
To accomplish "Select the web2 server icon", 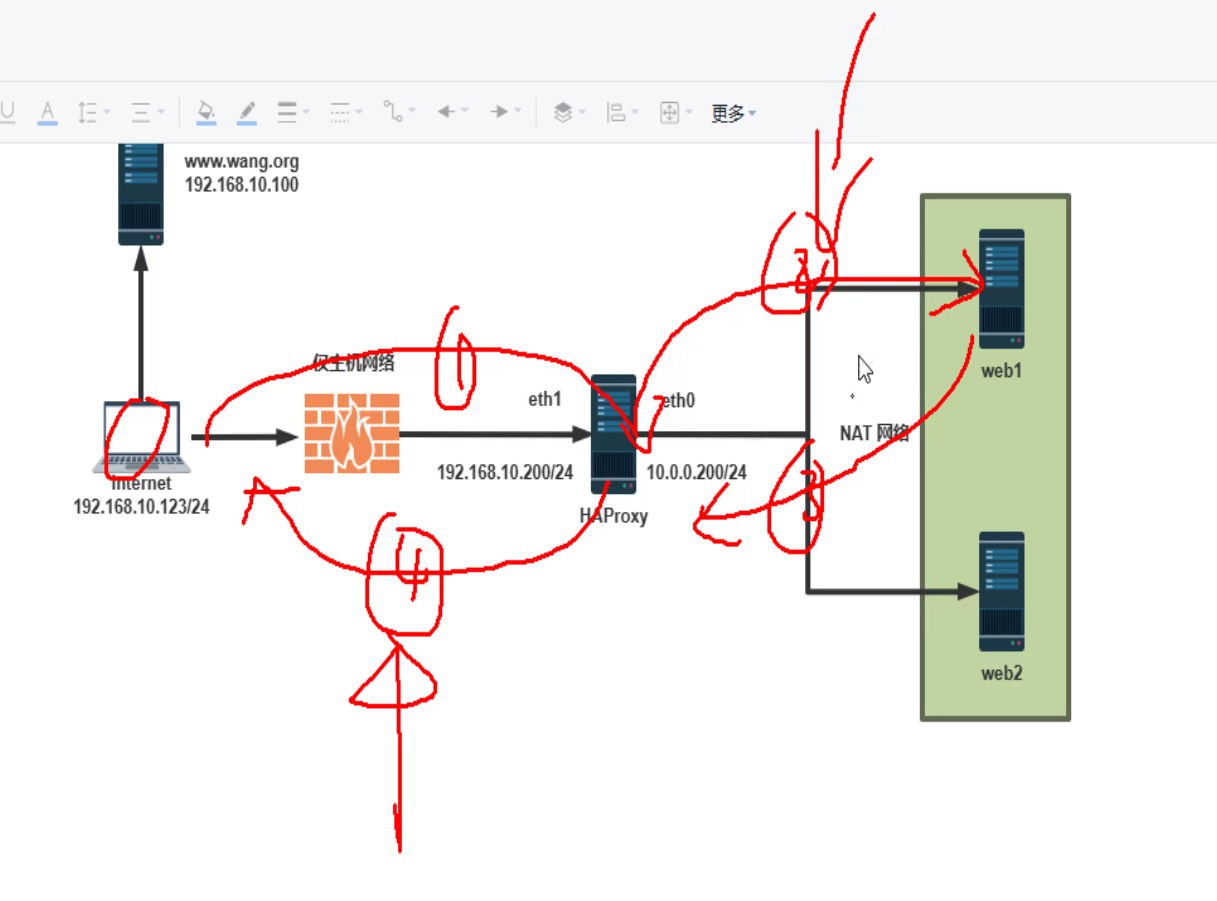I will (1001, 591).
